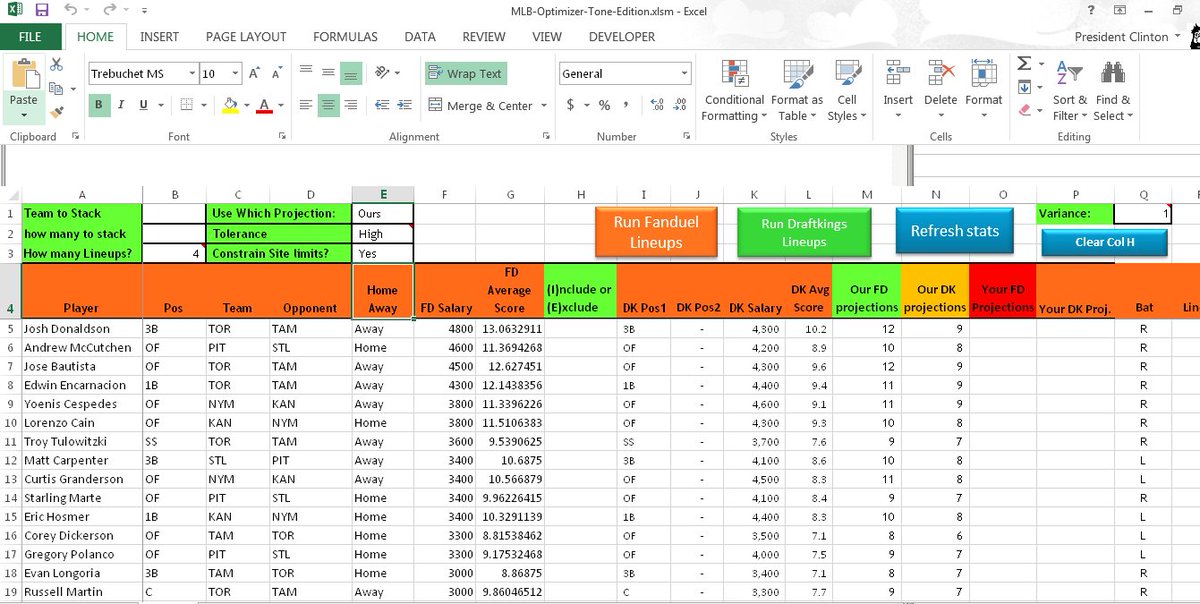Click the Run Draftkings Lineups button

coord(804,232)
